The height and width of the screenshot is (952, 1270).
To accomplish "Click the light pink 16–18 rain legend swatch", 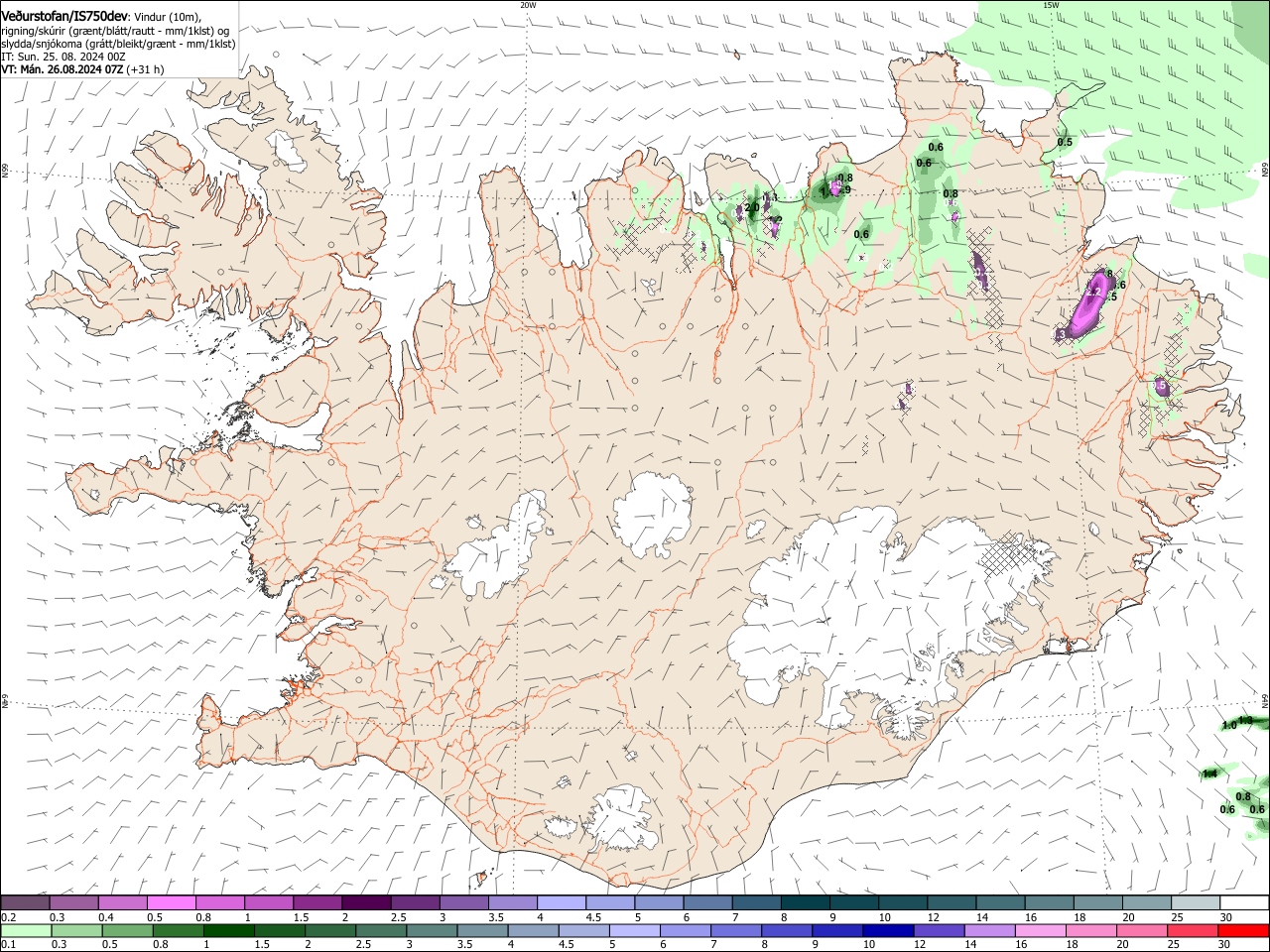I will point(1041,931).
